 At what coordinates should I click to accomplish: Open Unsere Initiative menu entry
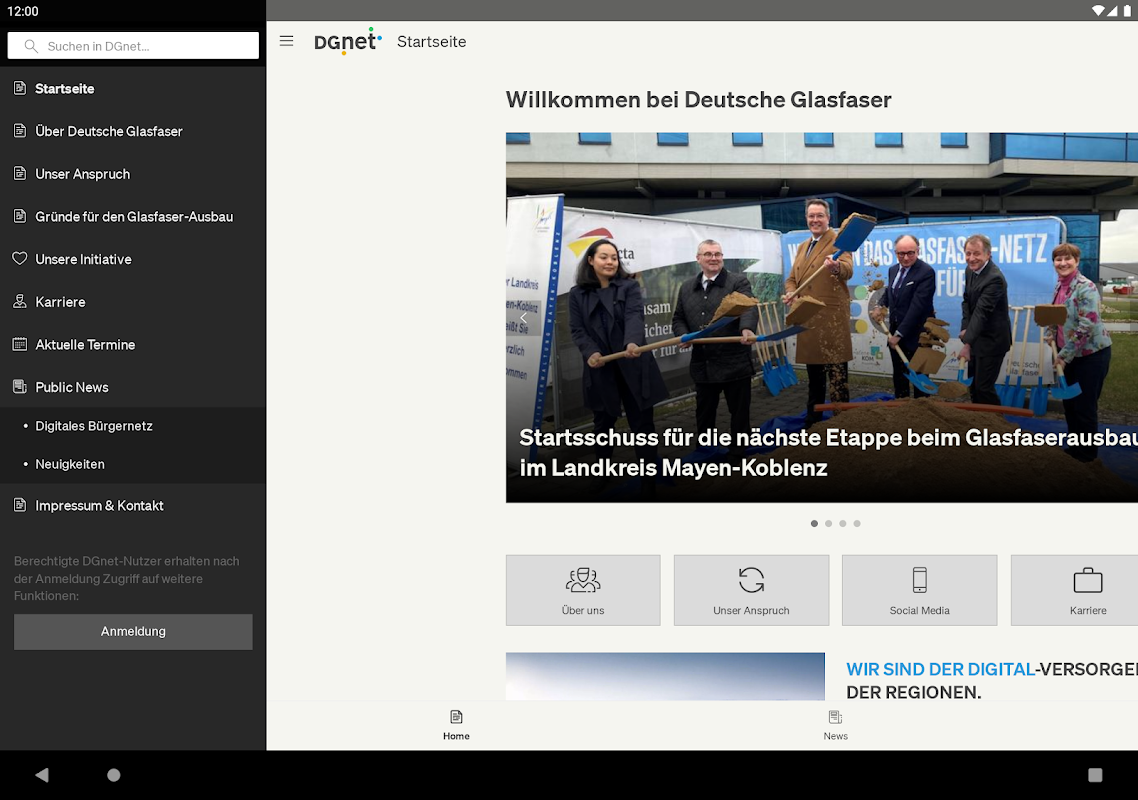click(x=133, y=259)
